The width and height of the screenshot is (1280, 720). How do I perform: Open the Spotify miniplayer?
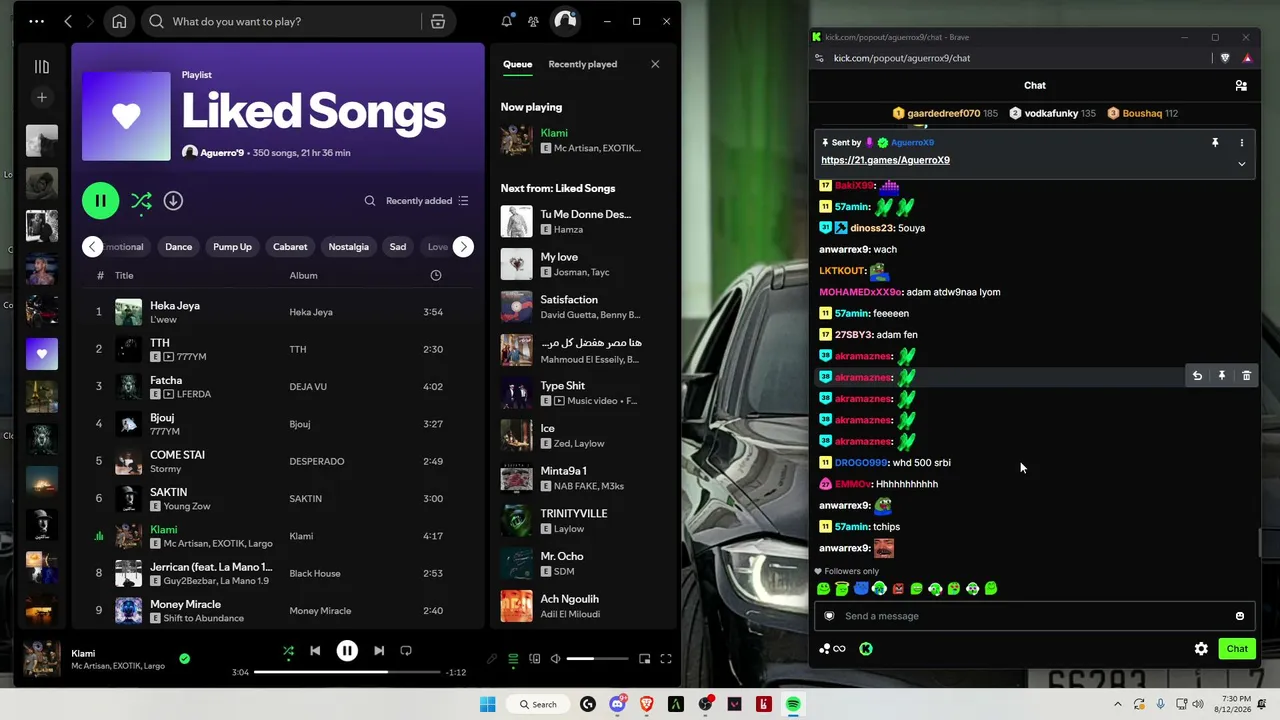645,659
